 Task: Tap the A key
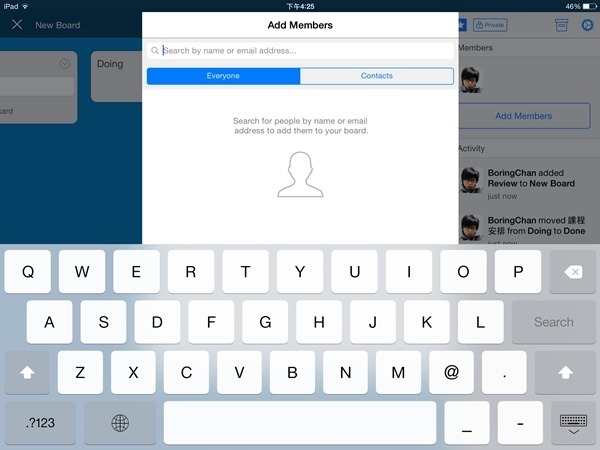point(49,322)
